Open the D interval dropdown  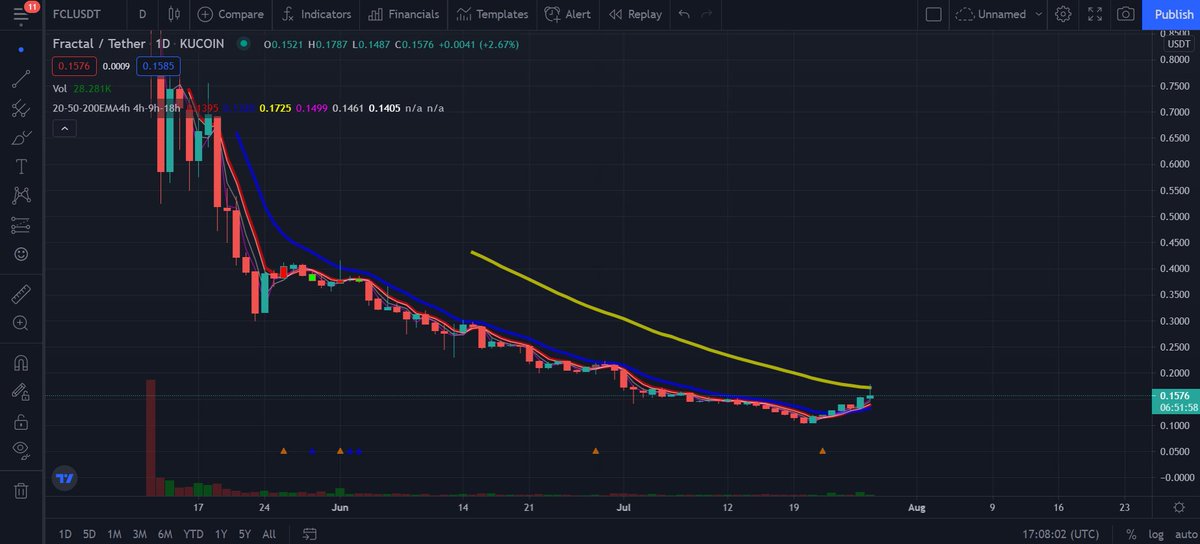point(143,14)
